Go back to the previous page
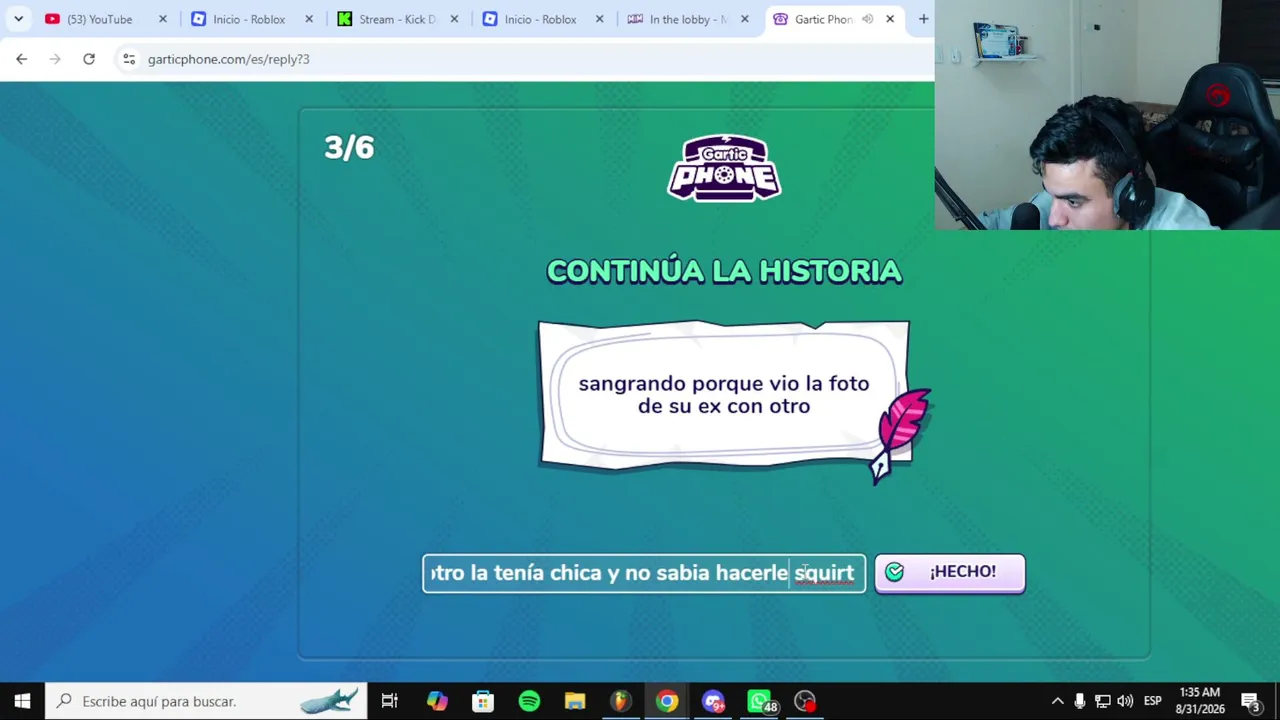1280x720 pixels. 21,59
